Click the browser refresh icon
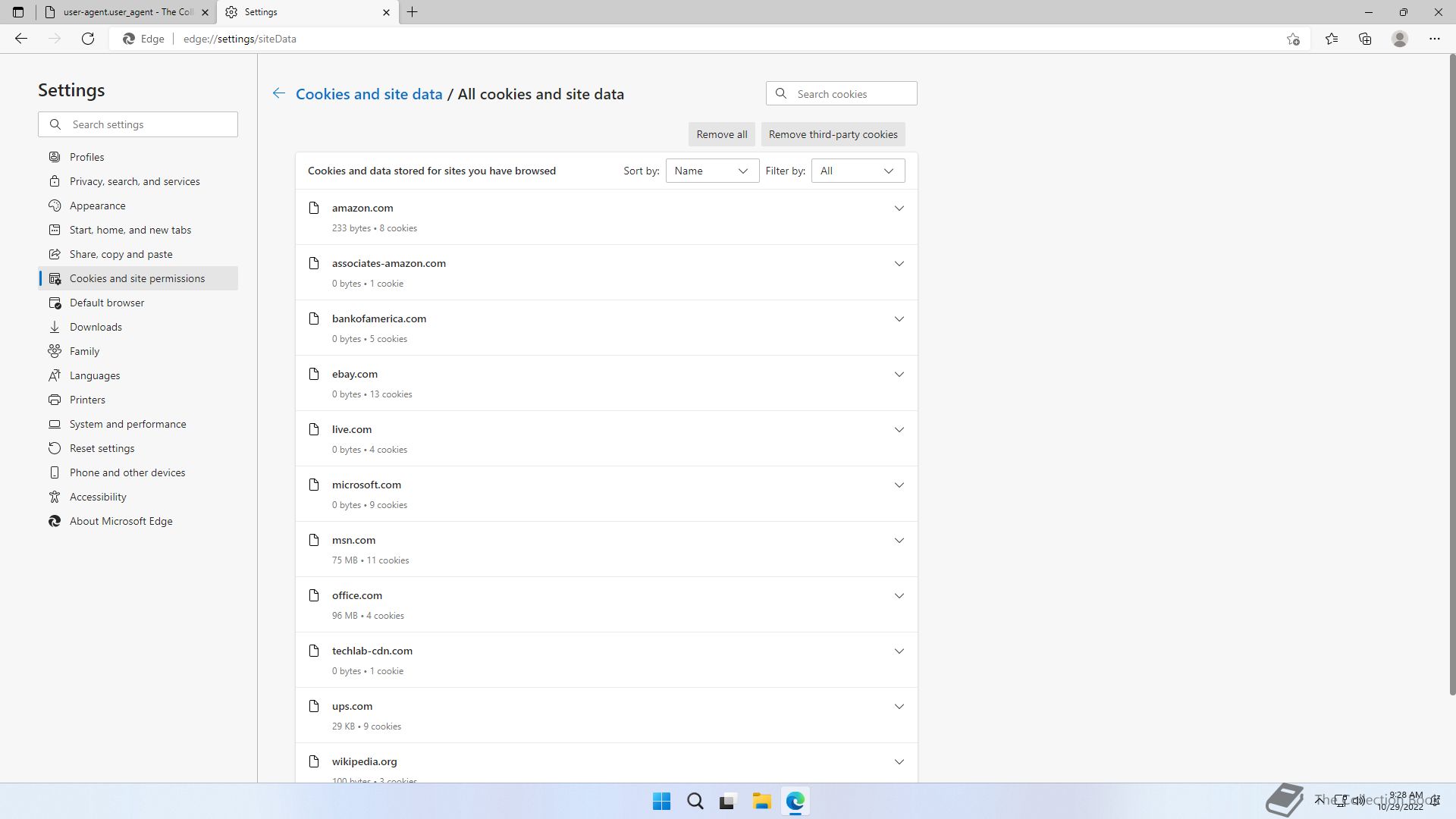Viewport: 1456px width, 819px height. [88, 39]
